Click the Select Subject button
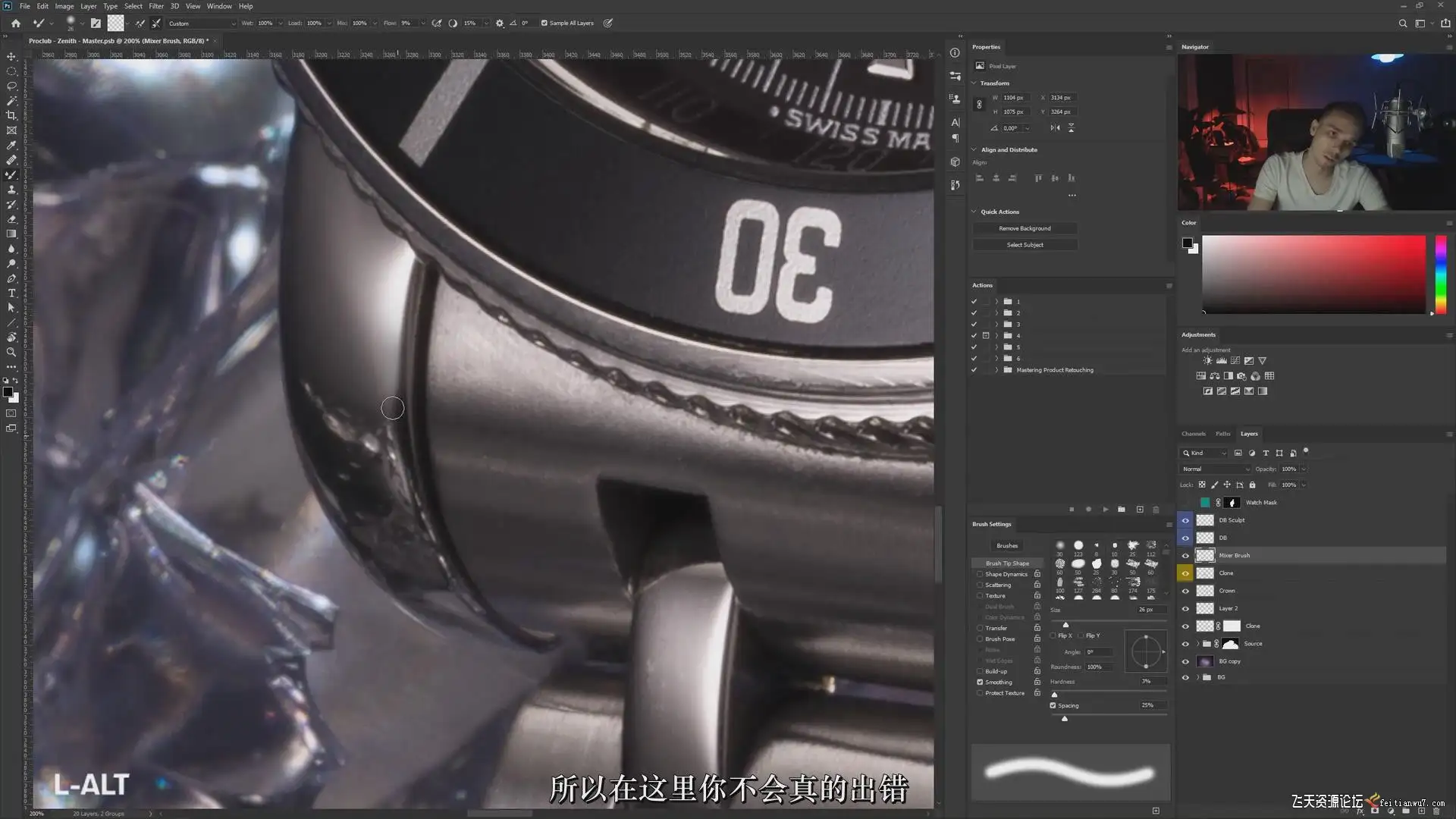Screen dimensions: 1456x819 tap(1025, 245)
